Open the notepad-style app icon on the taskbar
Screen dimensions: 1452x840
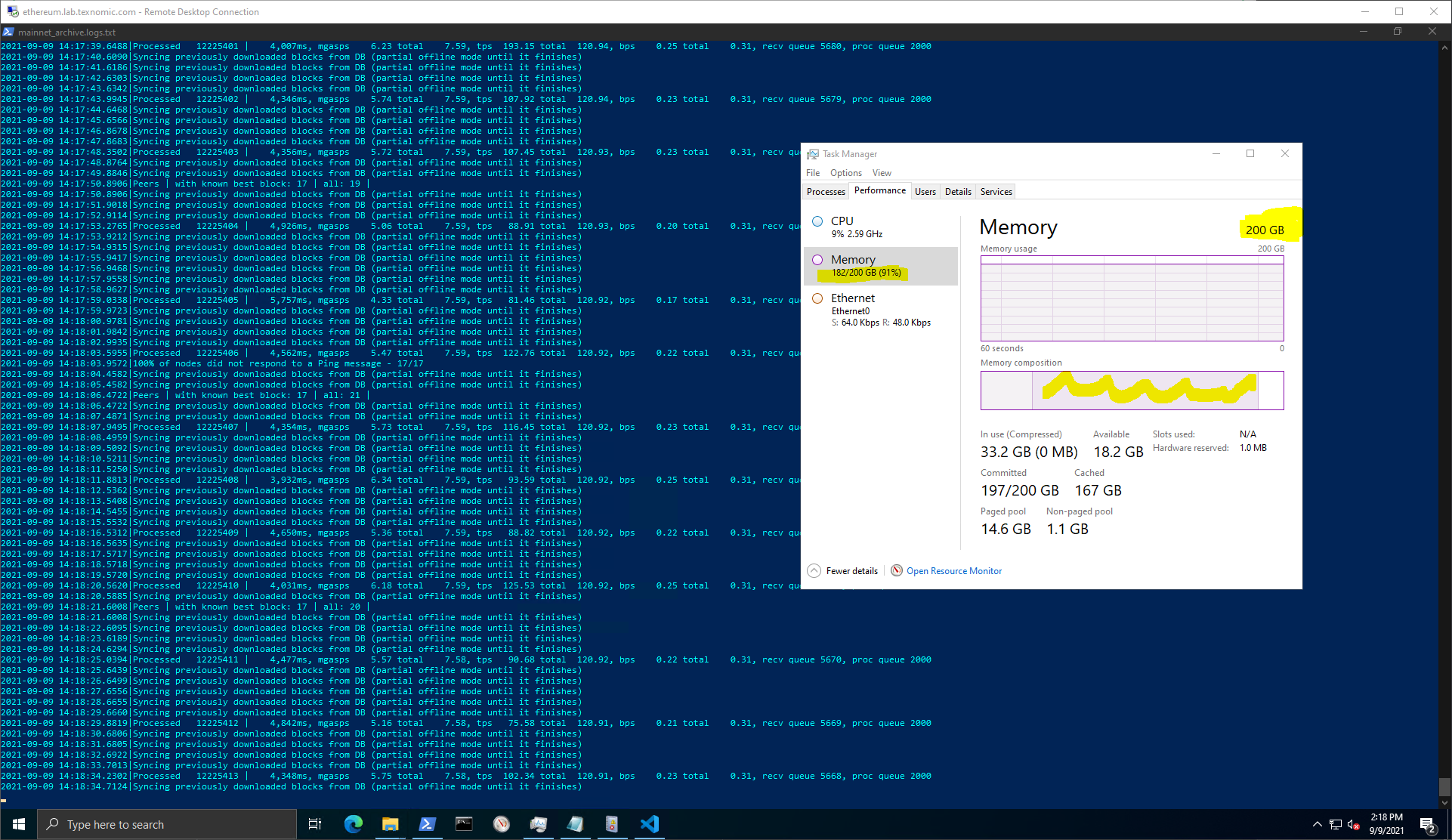(x=576, y=824)
